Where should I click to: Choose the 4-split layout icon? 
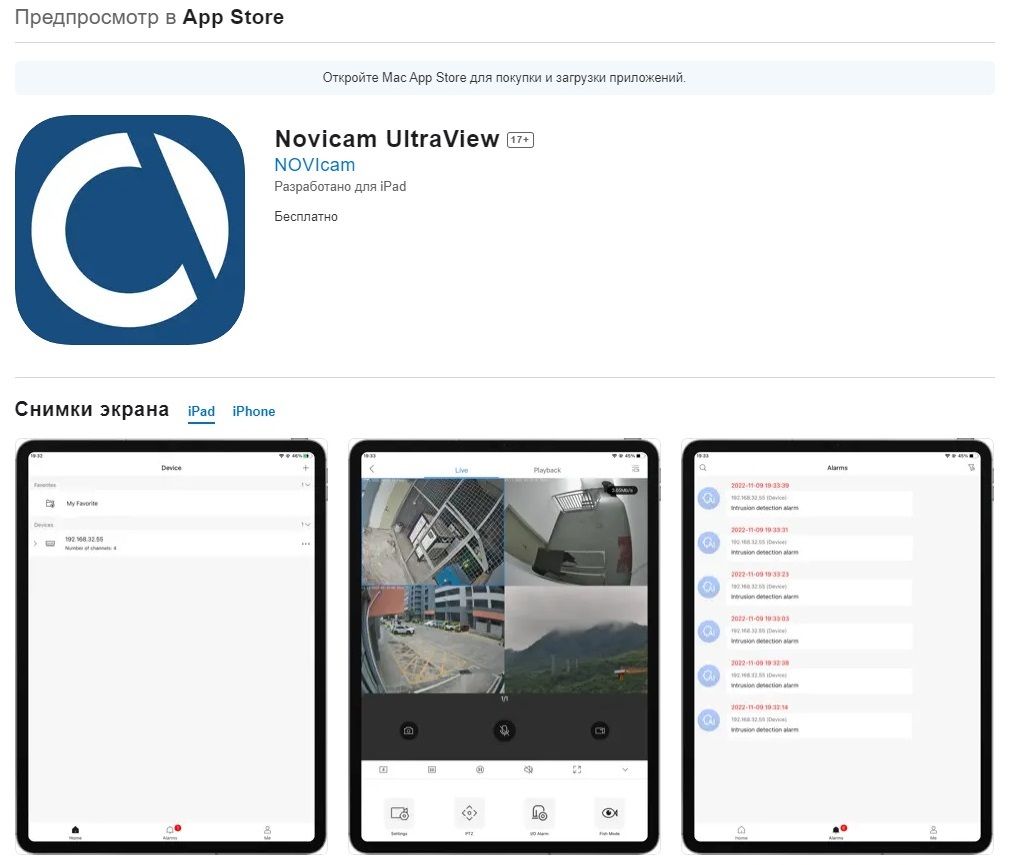(x=383, y=770)
